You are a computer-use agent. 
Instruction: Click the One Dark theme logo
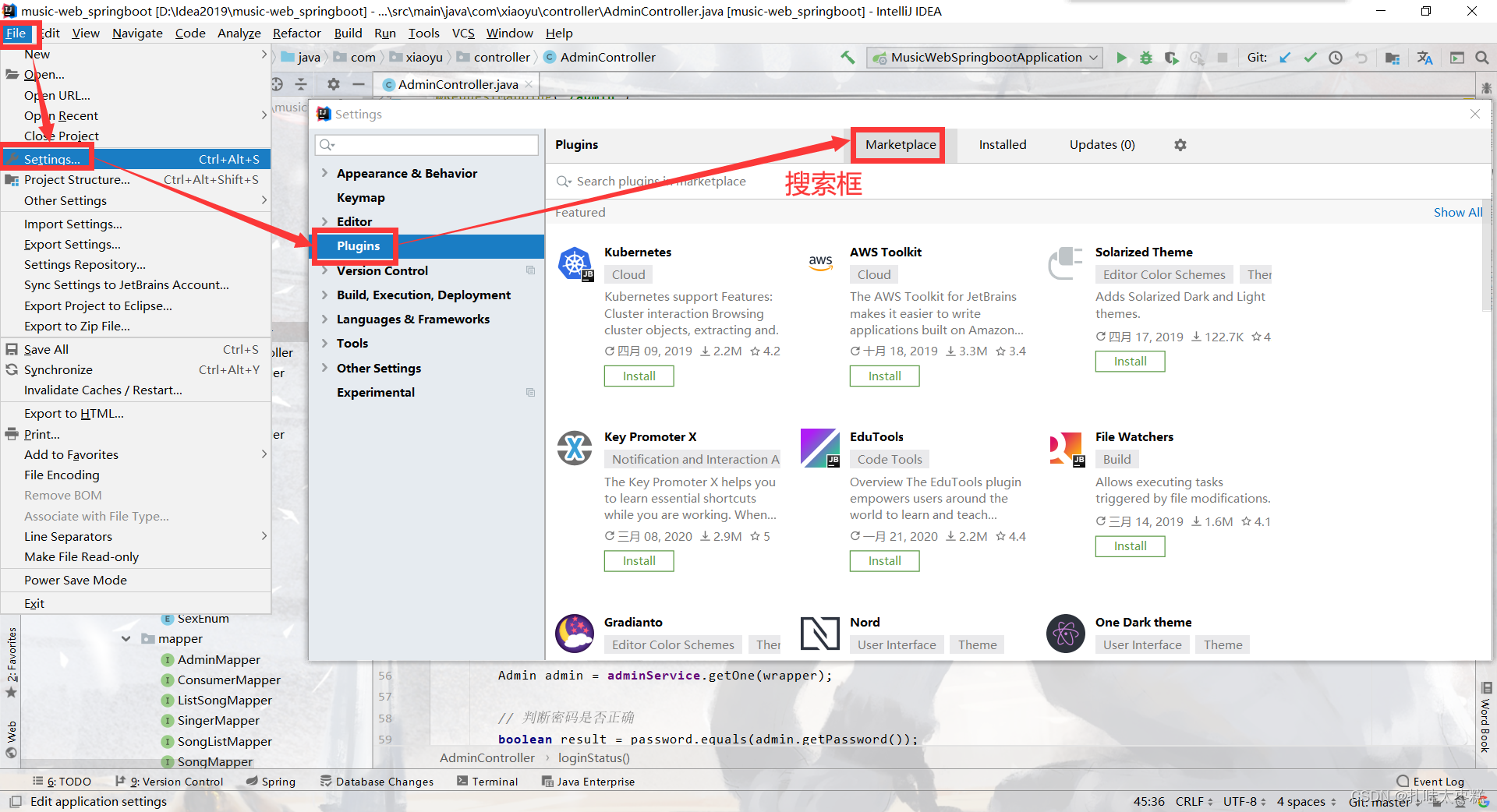click(x=1066, y=634)
